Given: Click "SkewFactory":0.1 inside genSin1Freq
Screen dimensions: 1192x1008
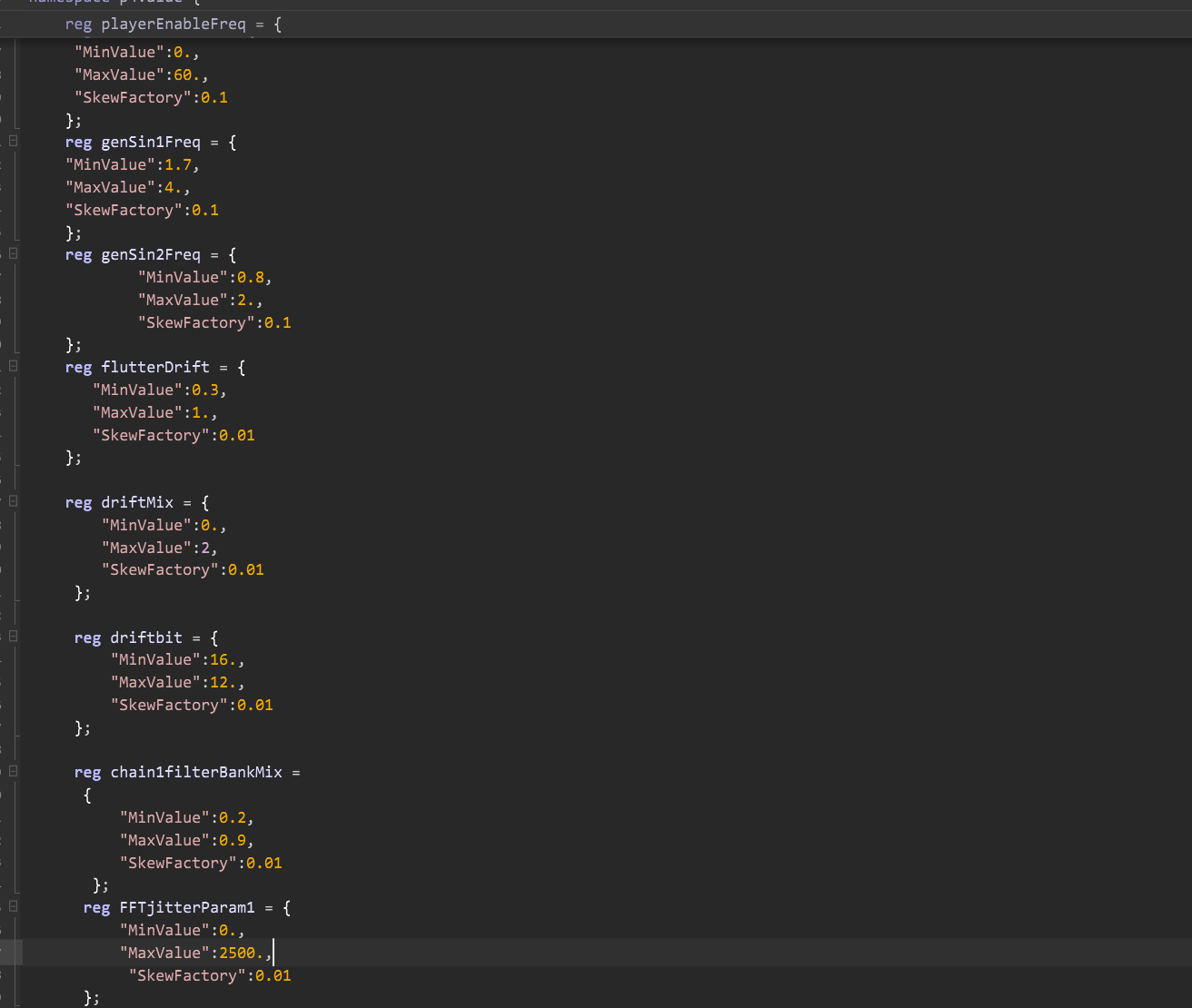Looking at the screenshot, I should coord(142,210).
